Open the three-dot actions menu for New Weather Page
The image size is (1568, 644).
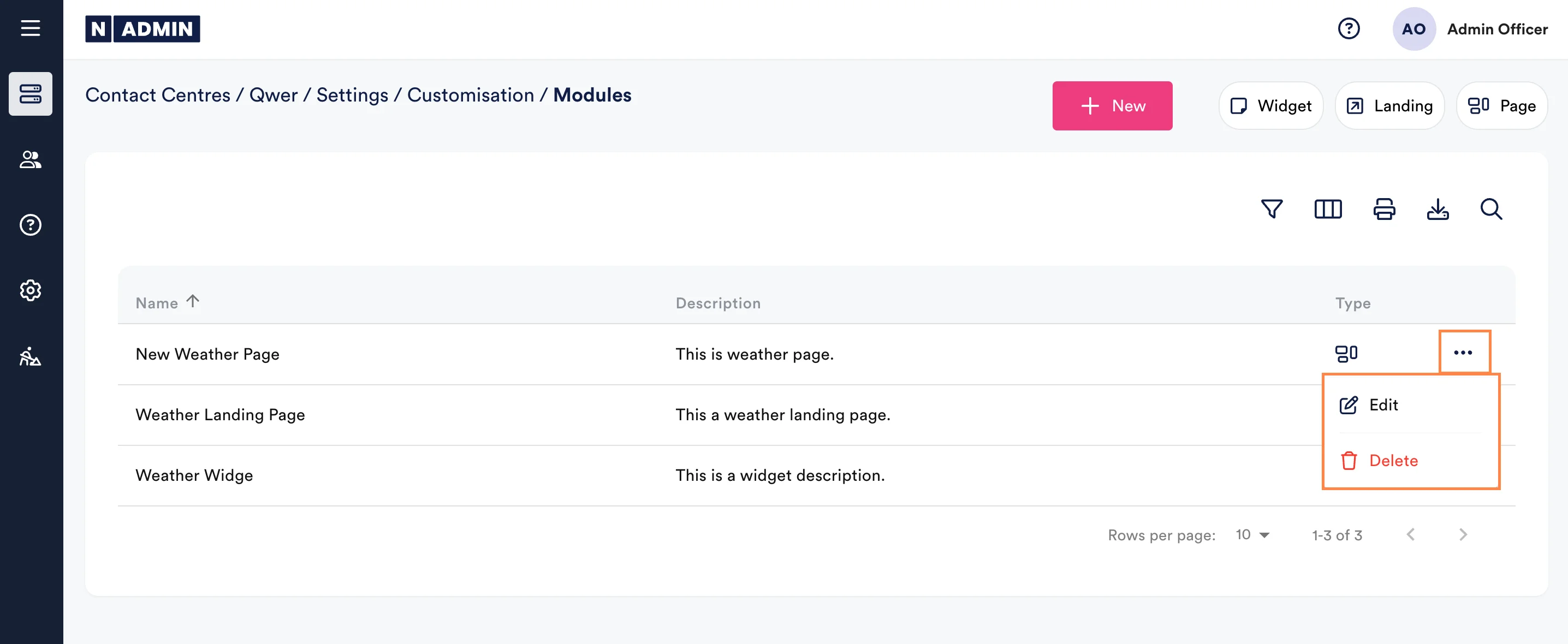pos(1463,353)
